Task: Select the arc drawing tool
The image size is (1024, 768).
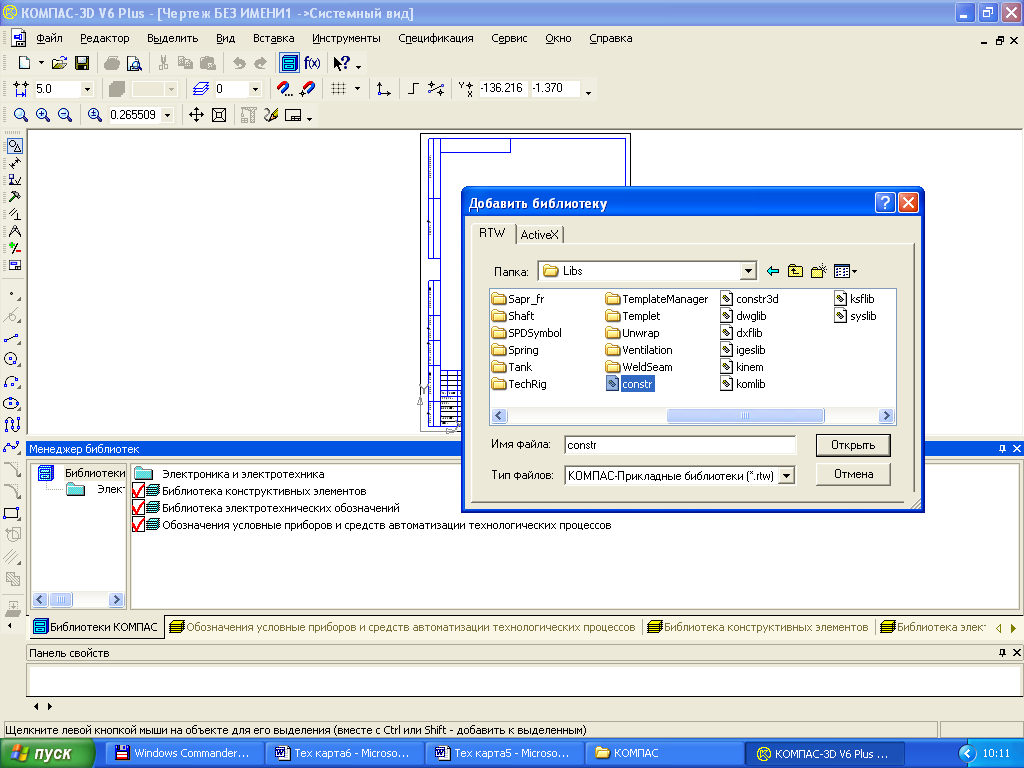Action: coord(12,381)
